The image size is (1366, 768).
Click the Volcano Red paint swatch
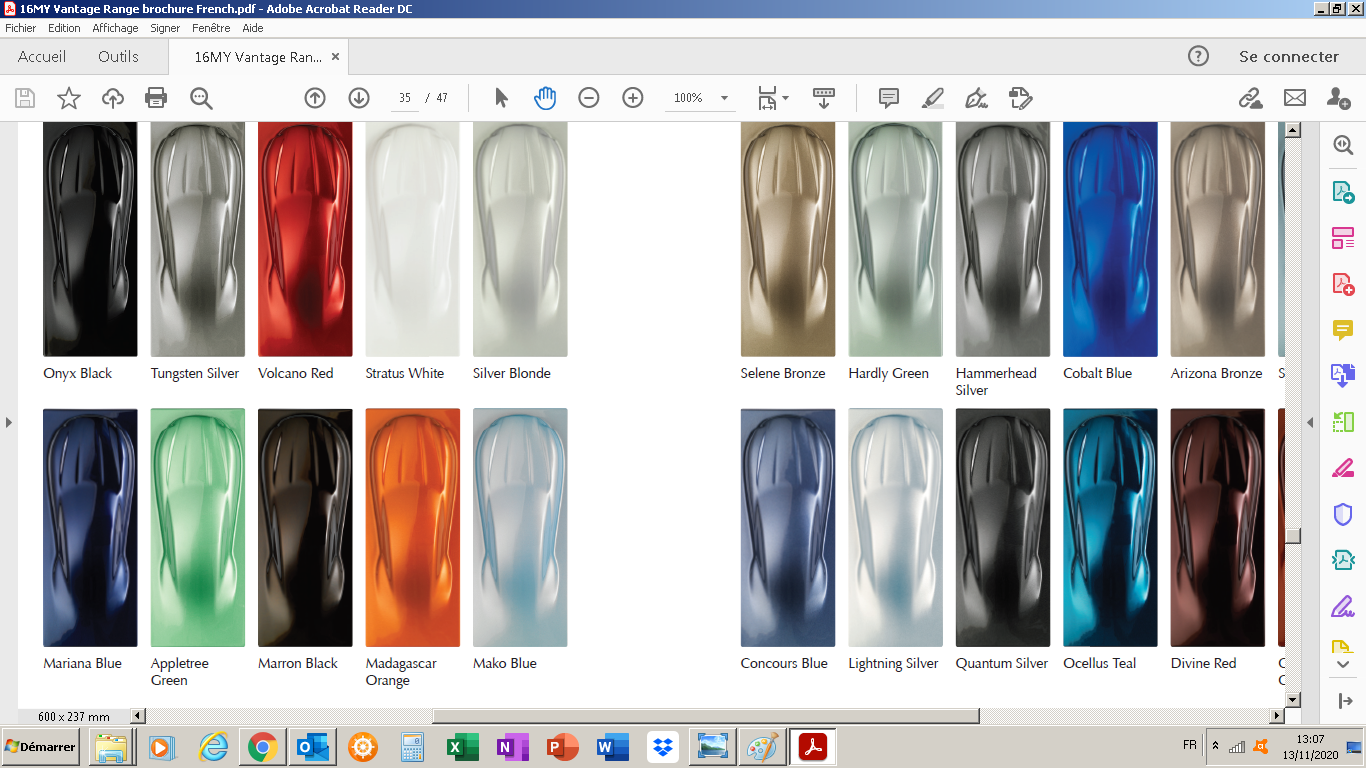pos(305,239)
